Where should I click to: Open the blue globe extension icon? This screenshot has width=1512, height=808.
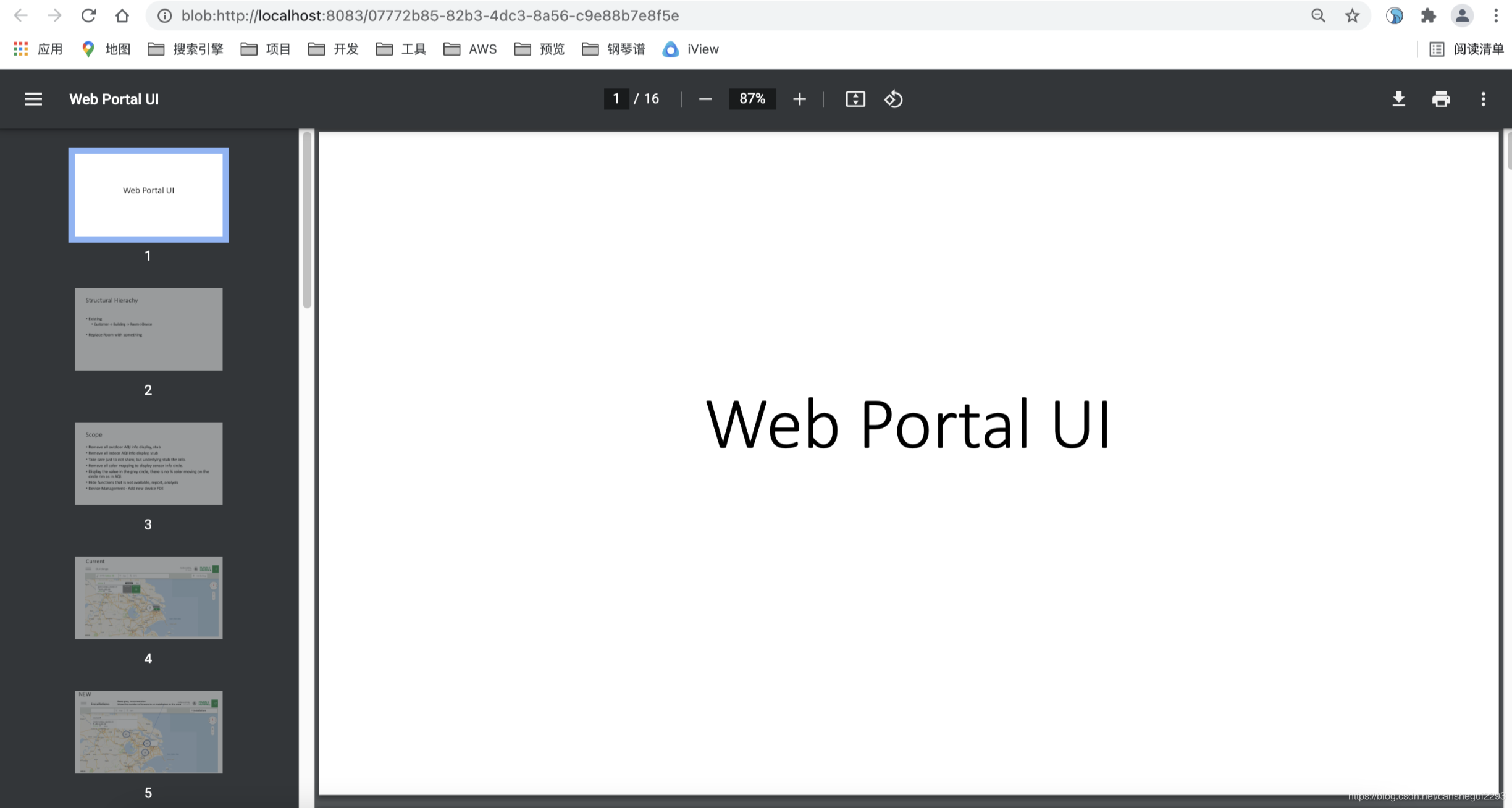point(1395,15)
